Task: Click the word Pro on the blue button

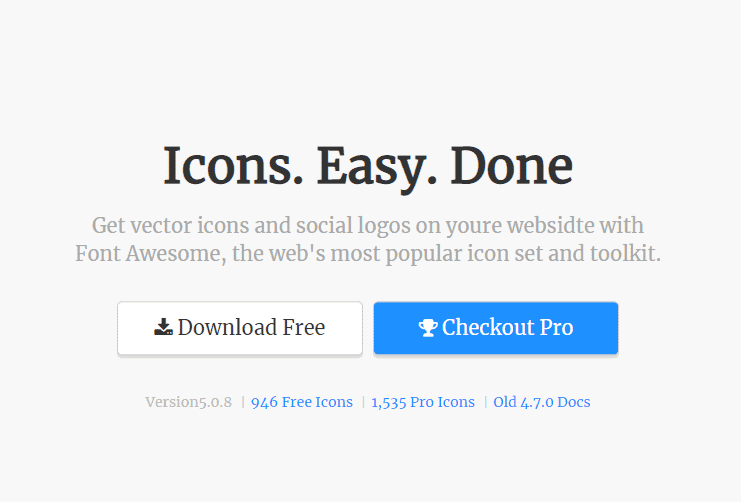Action: coord(556,328)
